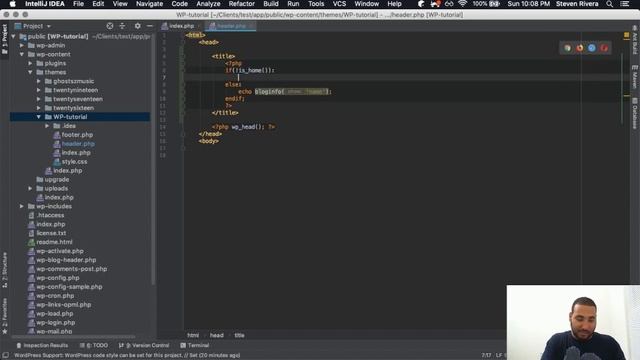Expand the twentynineteen folder
Image resolution: width=640 pixels, height=360 pixels.
pyautogui.click(x=39, y=90)
